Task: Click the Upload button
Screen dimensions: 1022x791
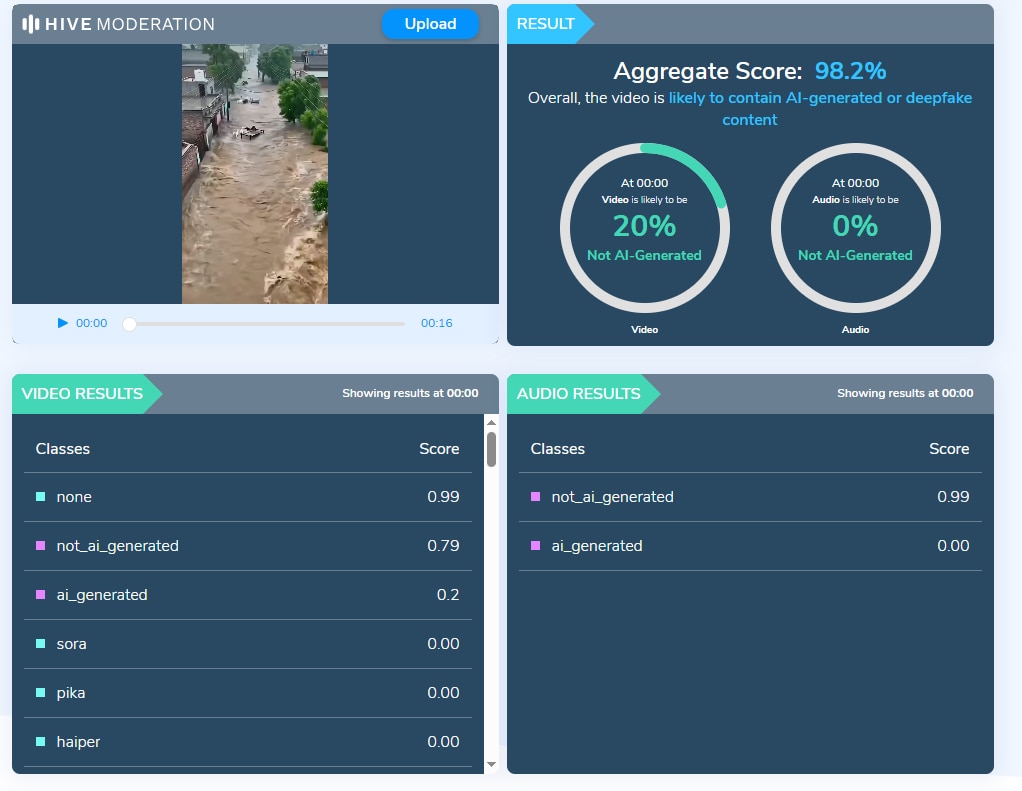Action: point(430,24)
